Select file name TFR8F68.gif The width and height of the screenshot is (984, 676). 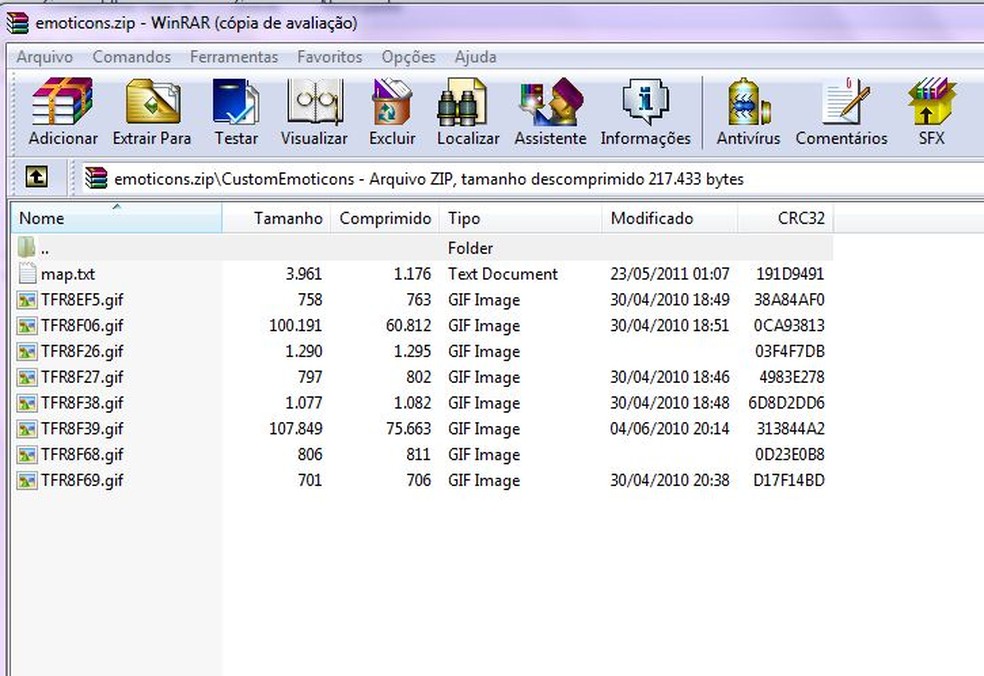[82, 454]
